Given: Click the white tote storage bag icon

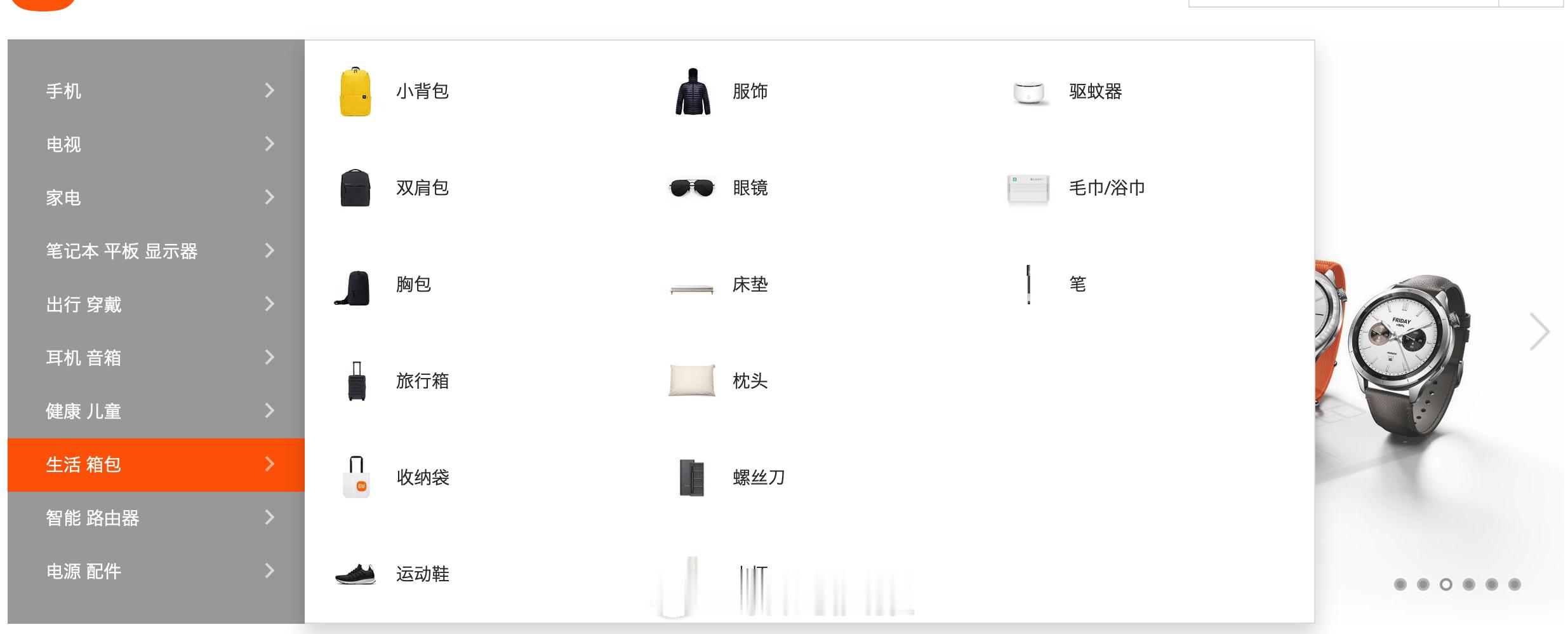Looking at the screenshot, I should coord(357,477).
